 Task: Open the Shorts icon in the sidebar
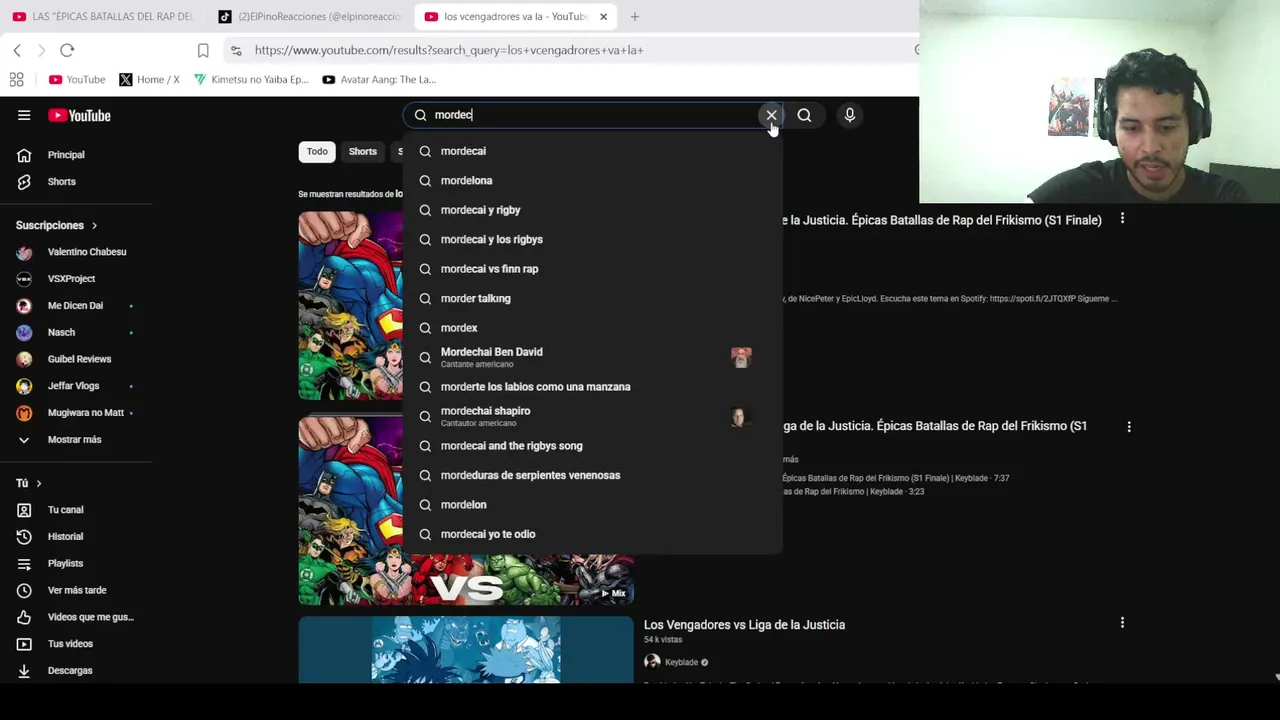[x=24, y=182]
